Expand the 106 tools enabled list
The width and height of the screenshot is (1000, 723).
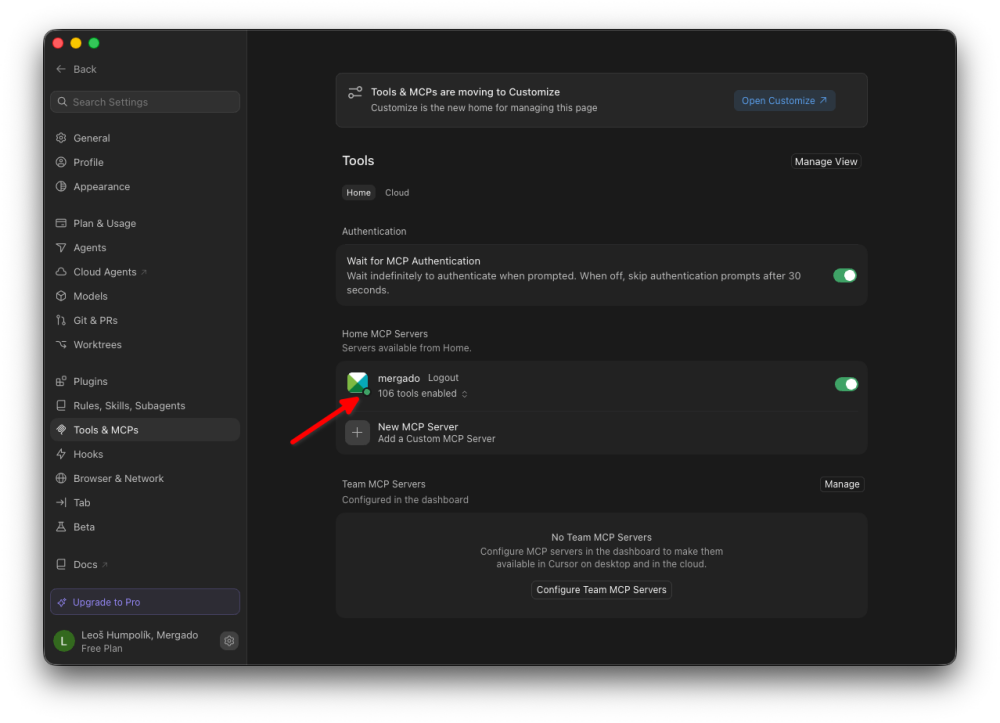(x=422, y=393)
